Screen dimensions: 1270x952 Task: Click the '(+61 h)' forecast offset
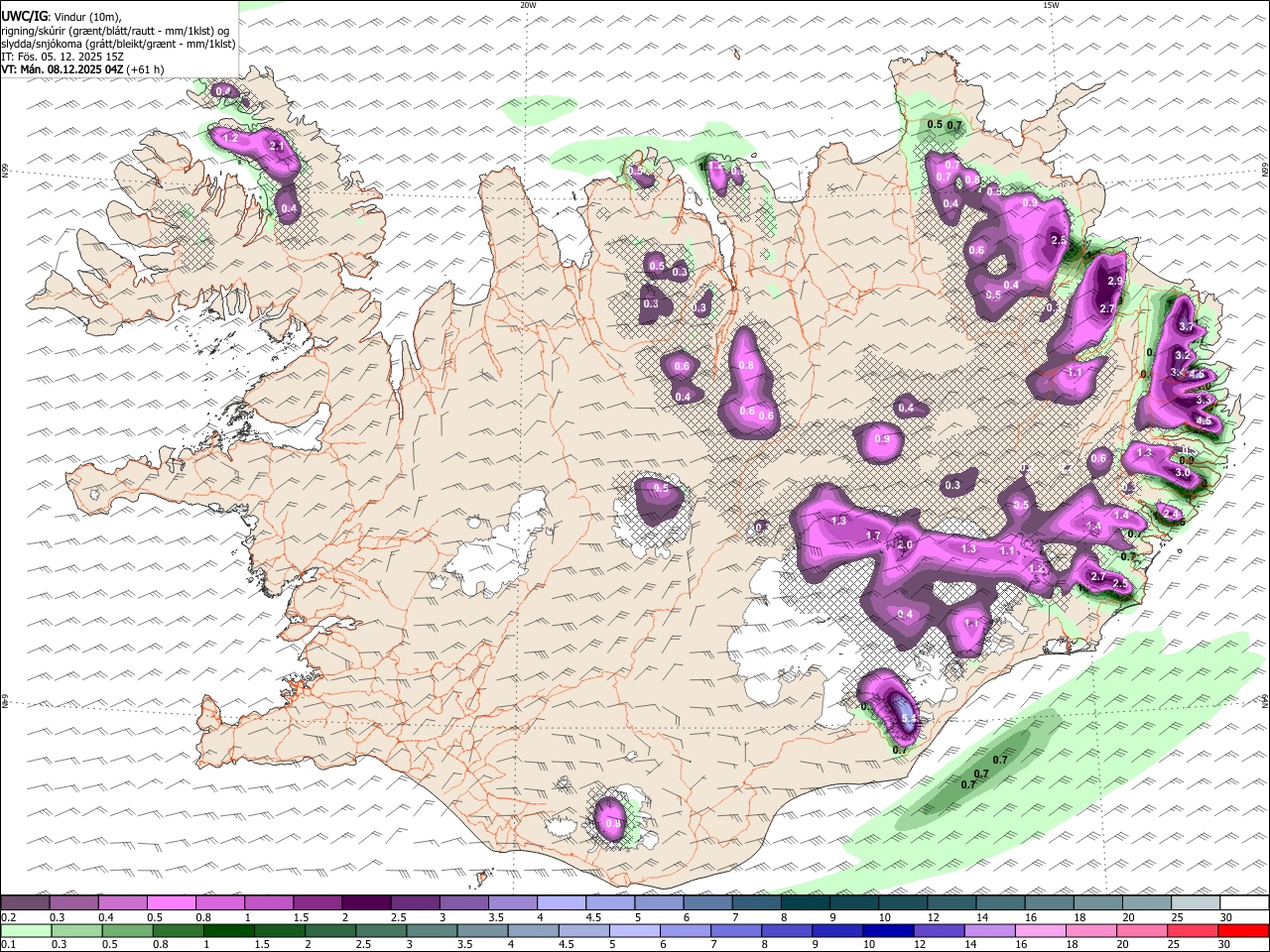pos(145,69)
